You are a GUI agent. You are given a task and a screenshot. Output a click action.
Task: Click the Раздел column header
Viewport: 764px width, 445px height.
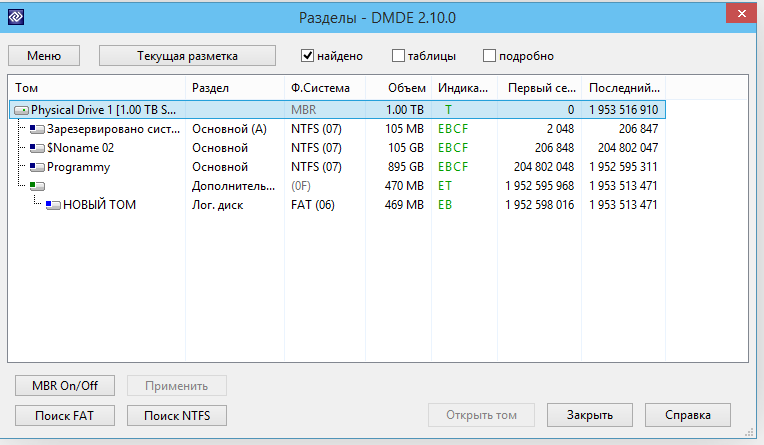(235, 88)
